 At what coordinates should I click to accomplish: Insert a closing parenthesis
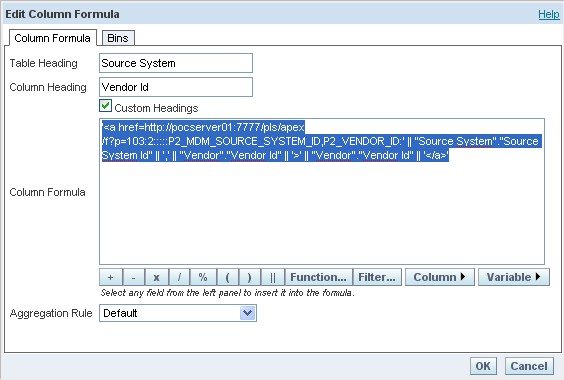click(x=250, y=277)
